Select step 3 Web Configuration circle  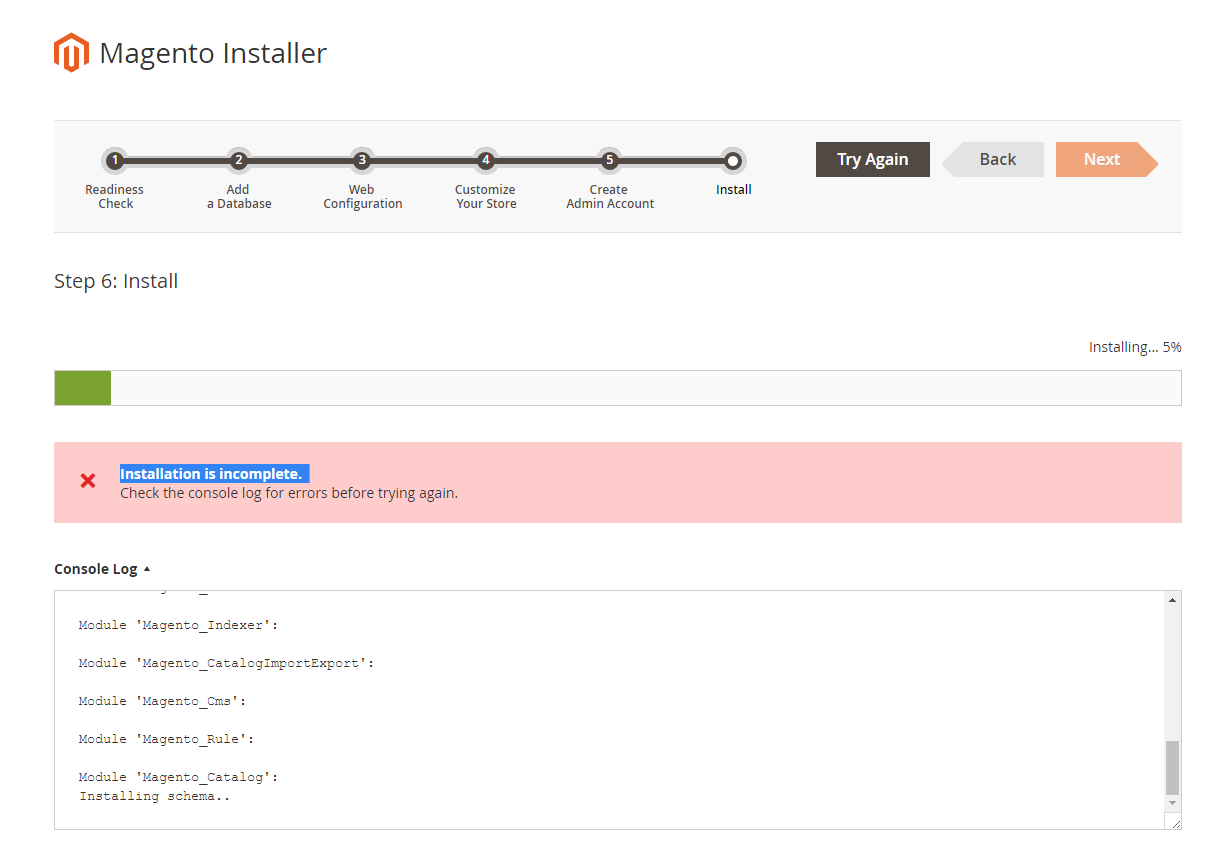click(x=362, y=160)
